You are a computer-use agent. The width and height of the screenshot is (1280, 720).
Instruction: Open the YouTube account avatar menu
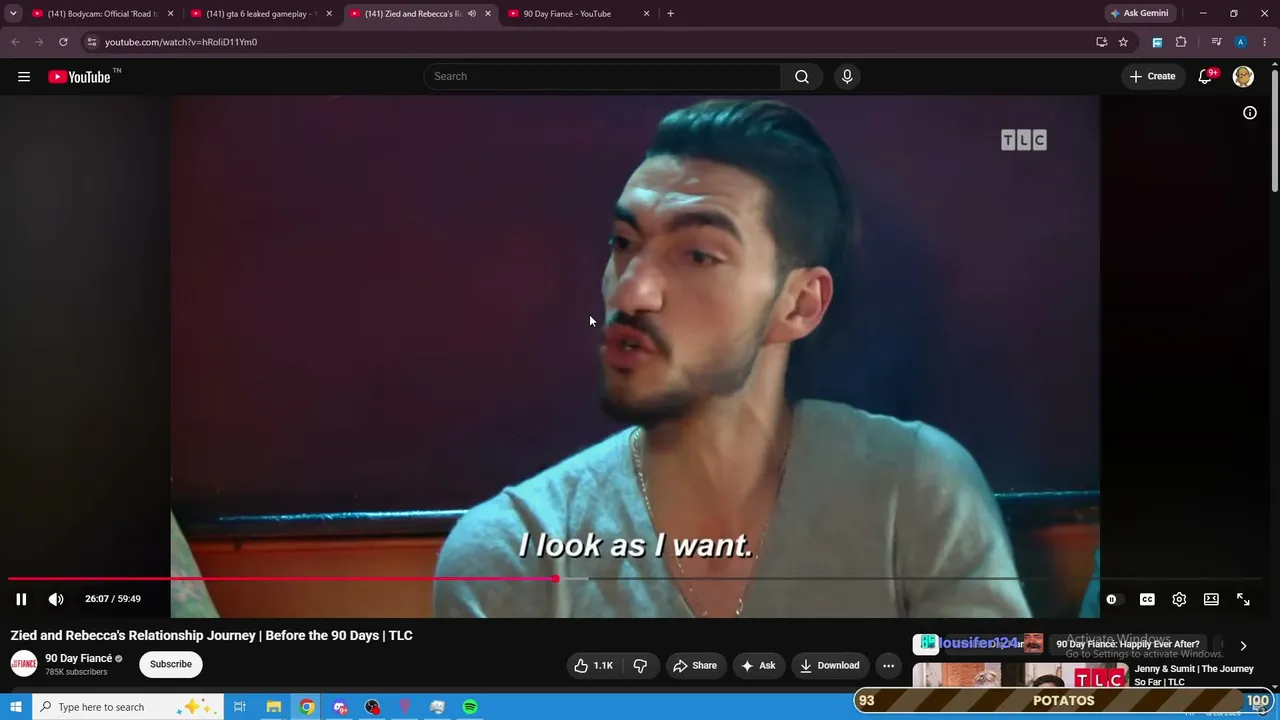click(x=1243, y=77)
